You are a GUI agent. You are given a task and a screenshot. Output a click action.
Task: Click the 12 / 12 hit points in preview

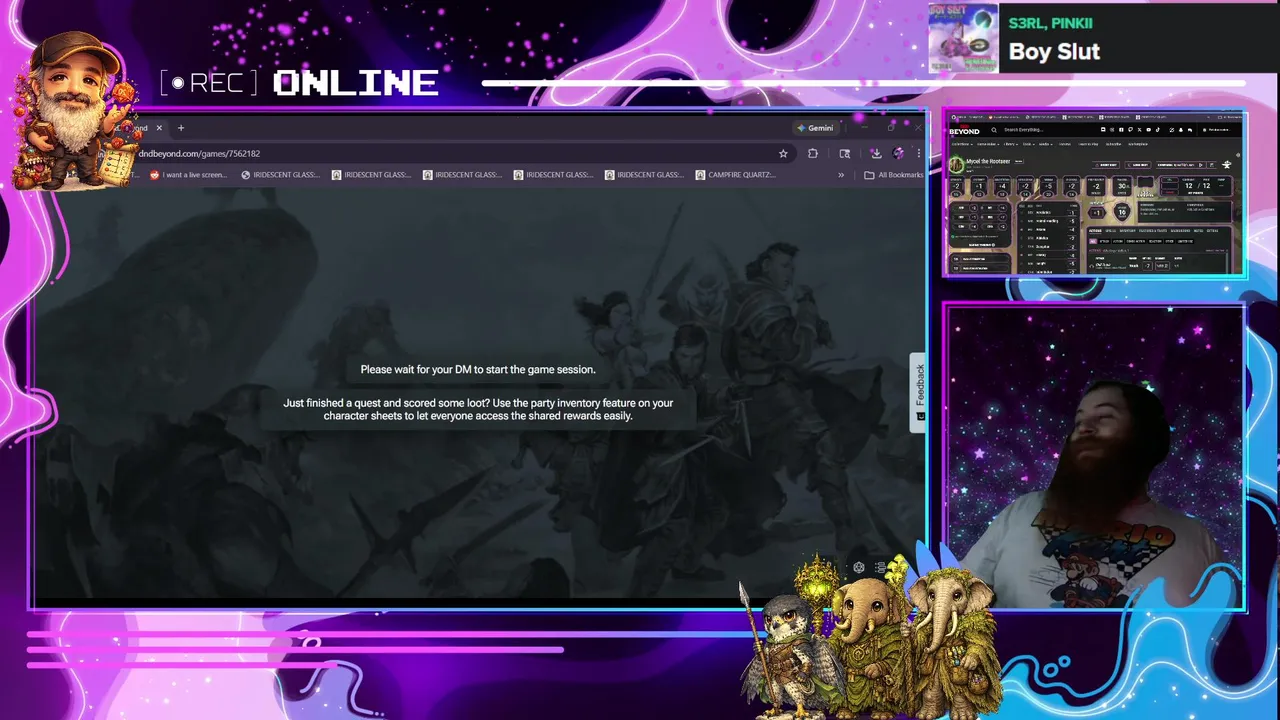click(x=1197, y=186)
